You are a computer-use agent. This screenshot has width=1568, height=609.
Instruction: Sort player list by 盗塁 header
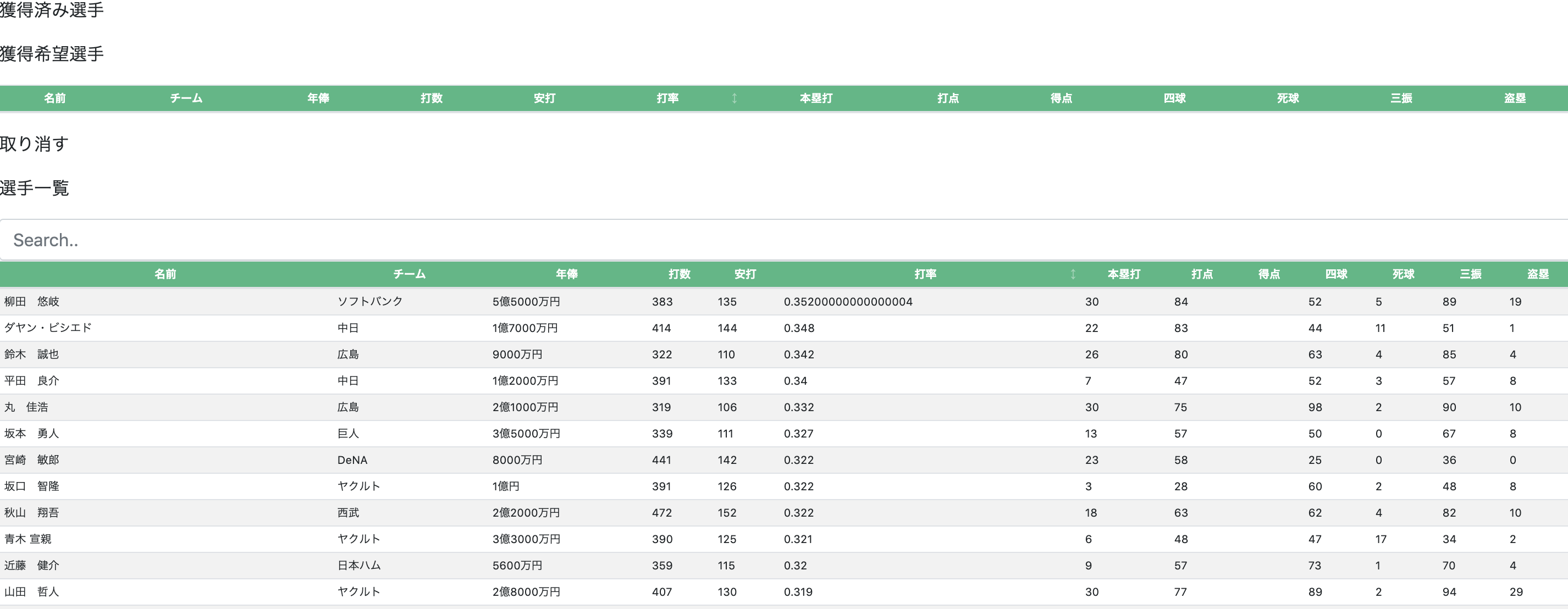coord(1538,274)
